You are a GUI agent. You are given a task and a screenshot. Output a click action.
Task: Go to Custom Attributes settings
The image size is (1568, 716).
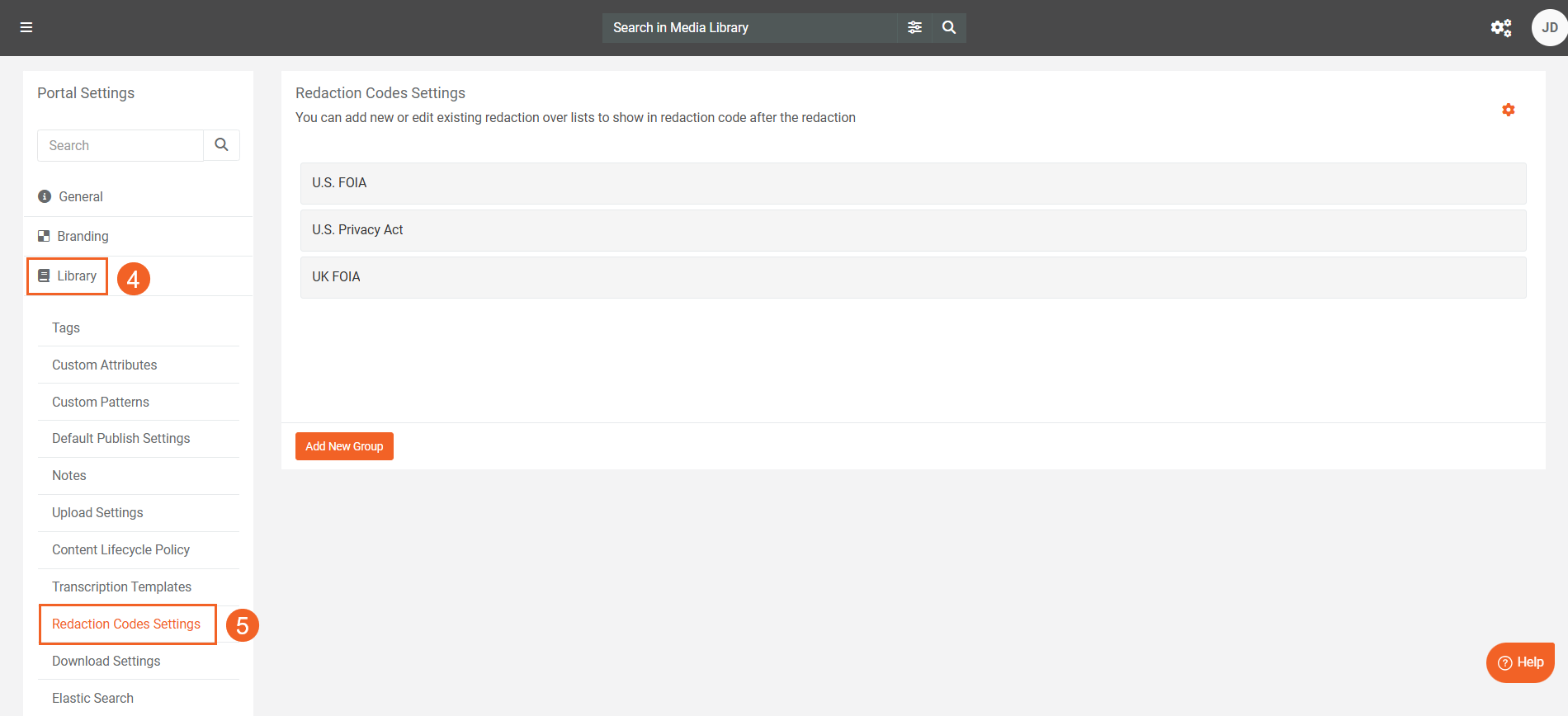pyautogui.click(x=104, y=365)
